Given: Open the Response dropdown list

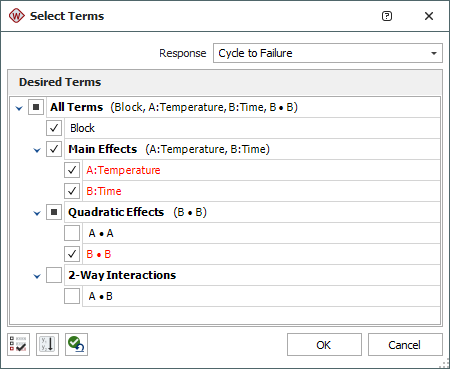Looking at the screenshot, I should pyautogui.click(x=328, y=53).
